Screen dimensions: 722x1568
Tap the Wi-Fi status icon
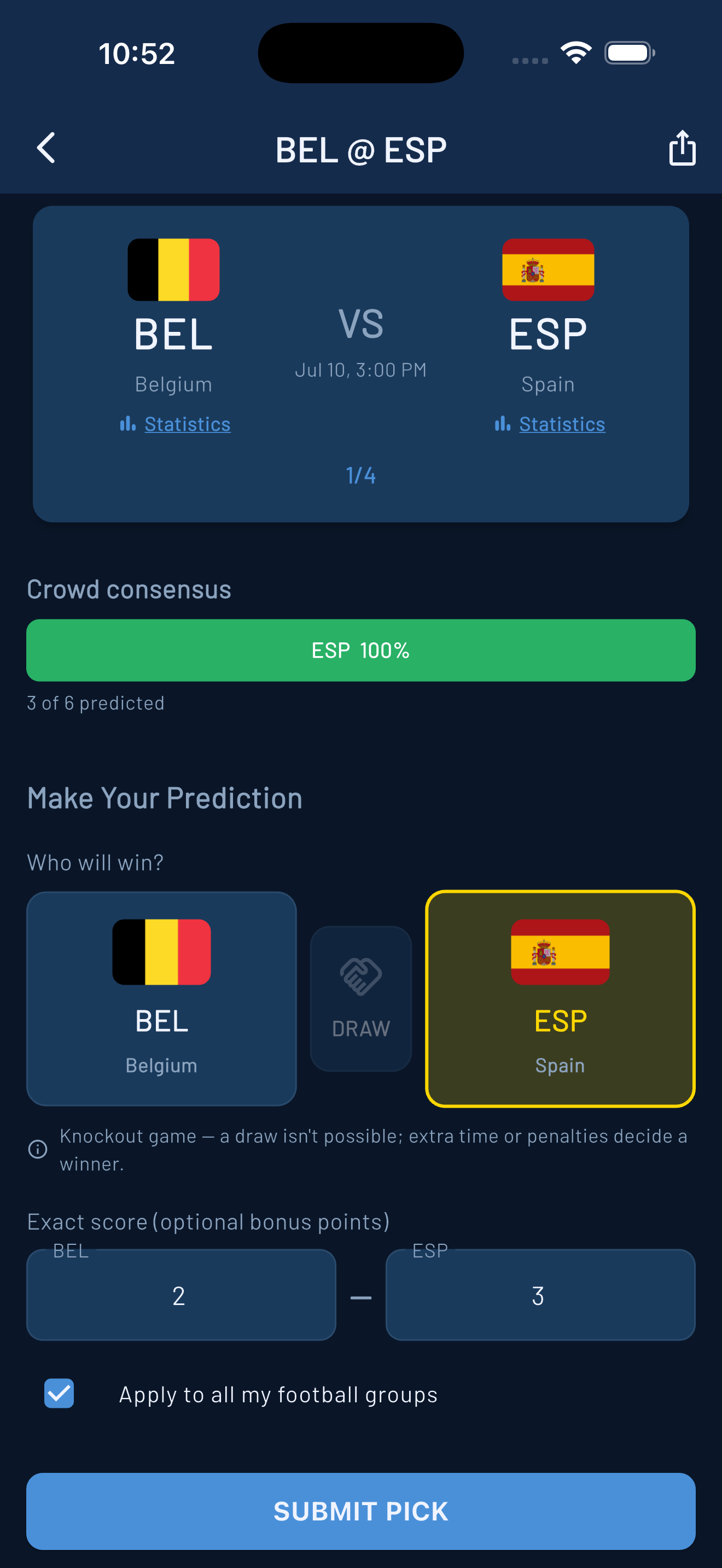coord(576,53)
